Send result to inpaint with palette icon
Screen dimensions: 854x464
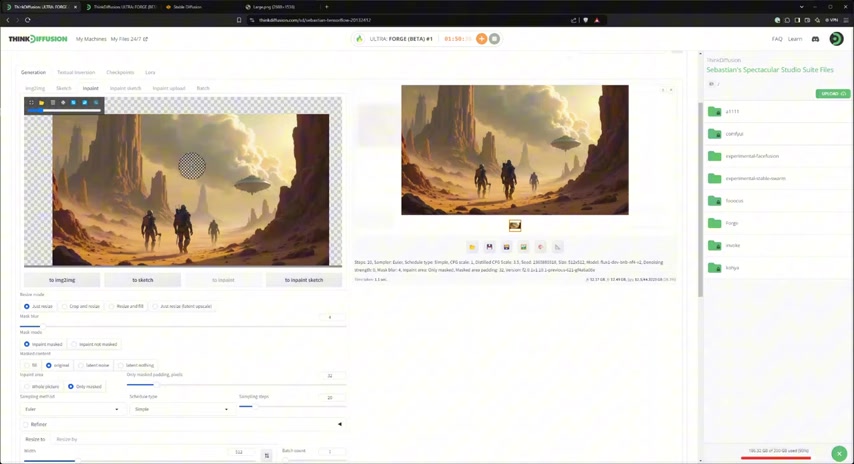[x=540, y=247]
